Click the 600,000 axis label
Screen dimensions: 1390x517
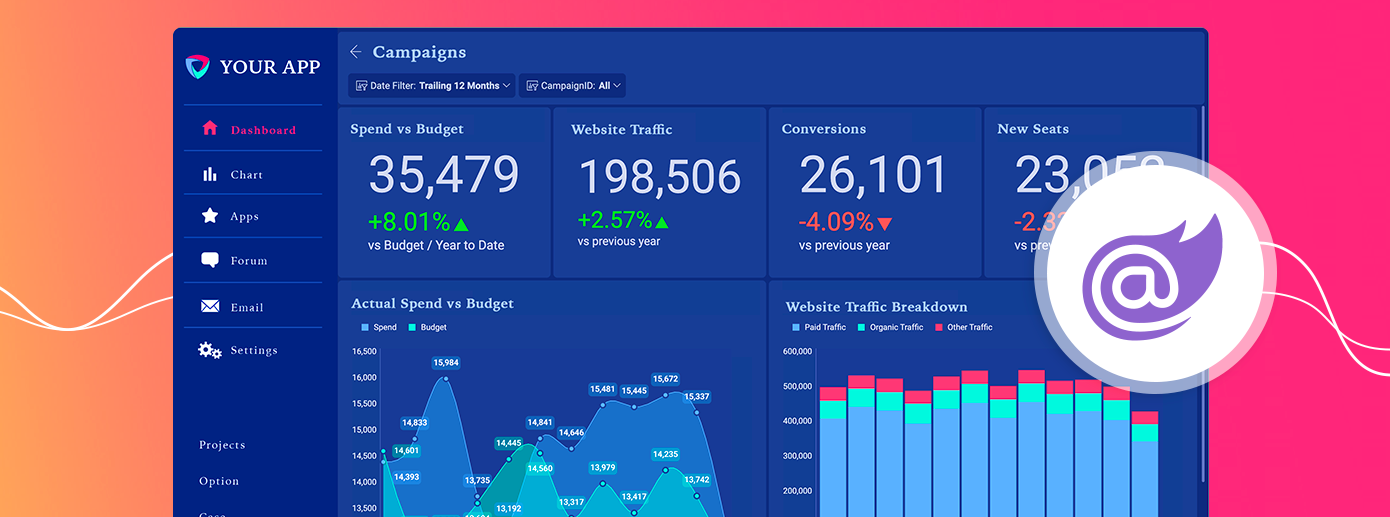797,351
